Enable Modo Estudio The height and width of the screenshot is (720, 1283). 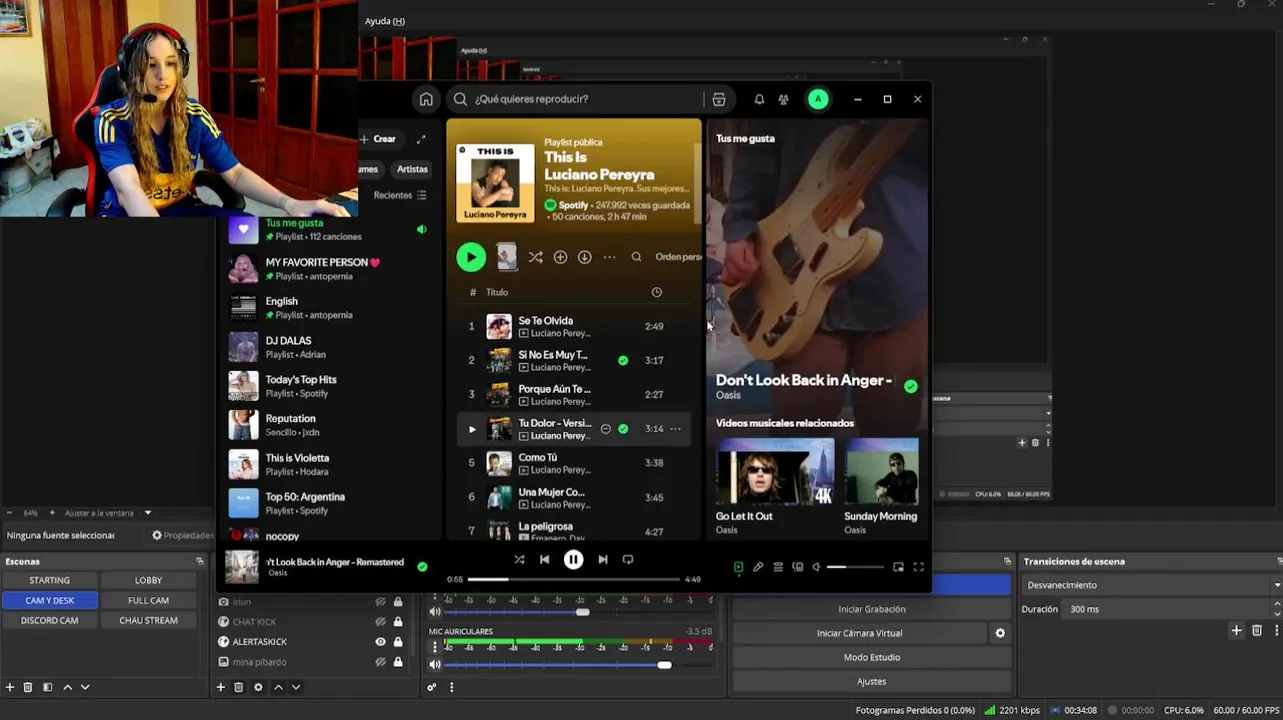(x=871, y=657)
